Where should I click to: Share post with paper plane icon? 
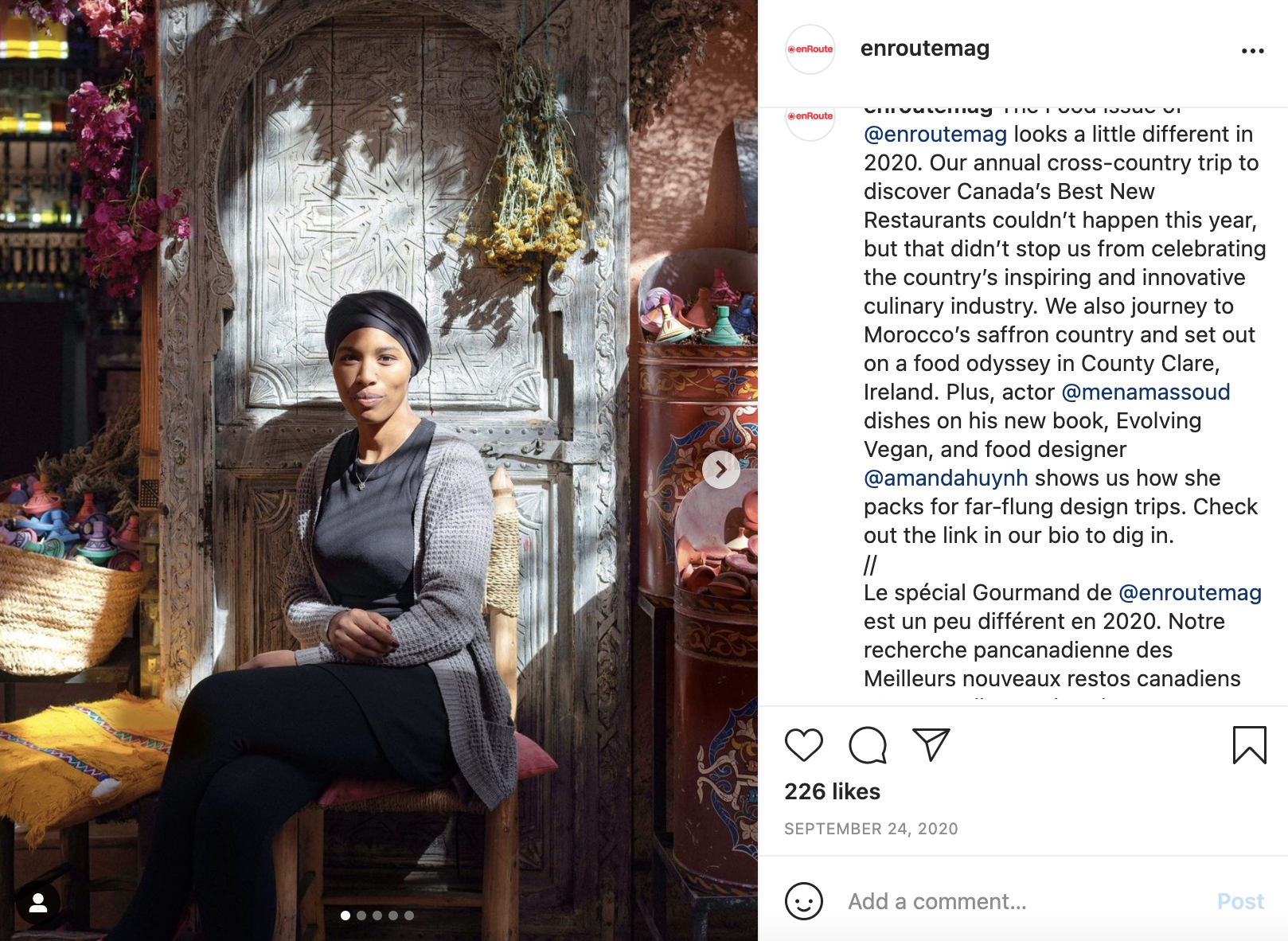(x=931, y=744)
